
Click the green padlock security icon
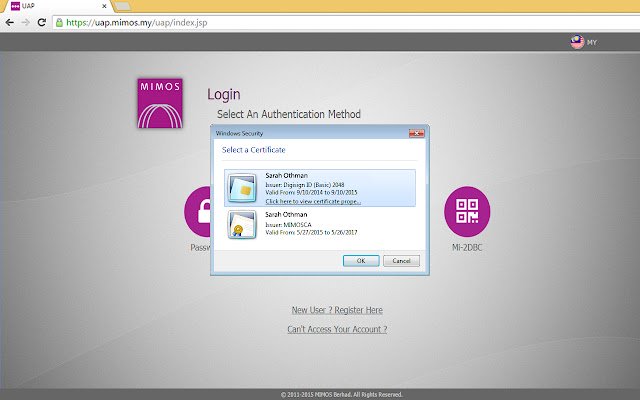coord(60,22)
